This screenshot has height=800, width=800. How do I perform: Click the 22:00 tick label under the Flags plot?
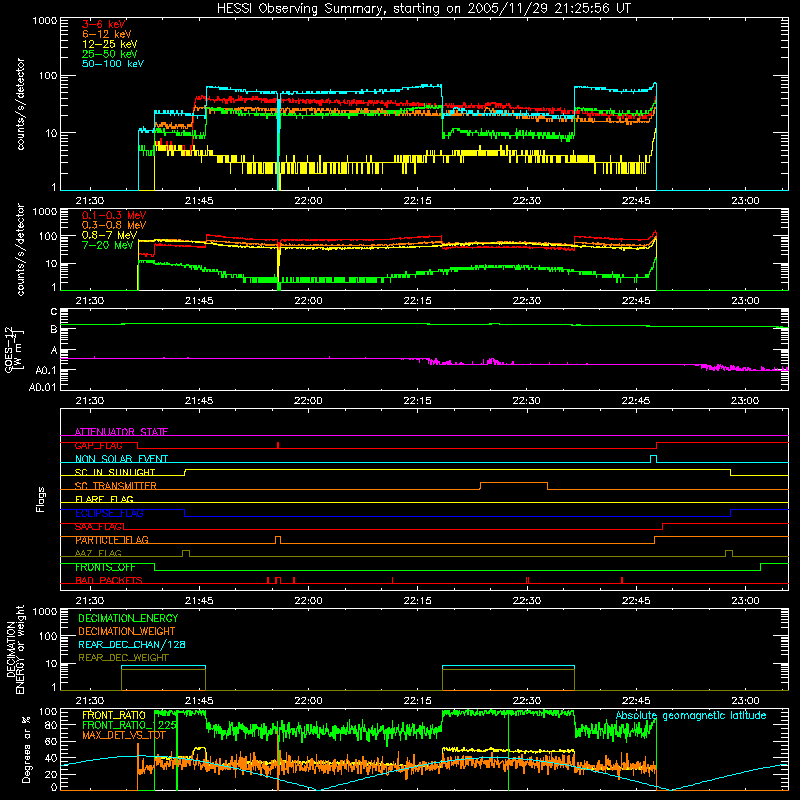point(308,601)
